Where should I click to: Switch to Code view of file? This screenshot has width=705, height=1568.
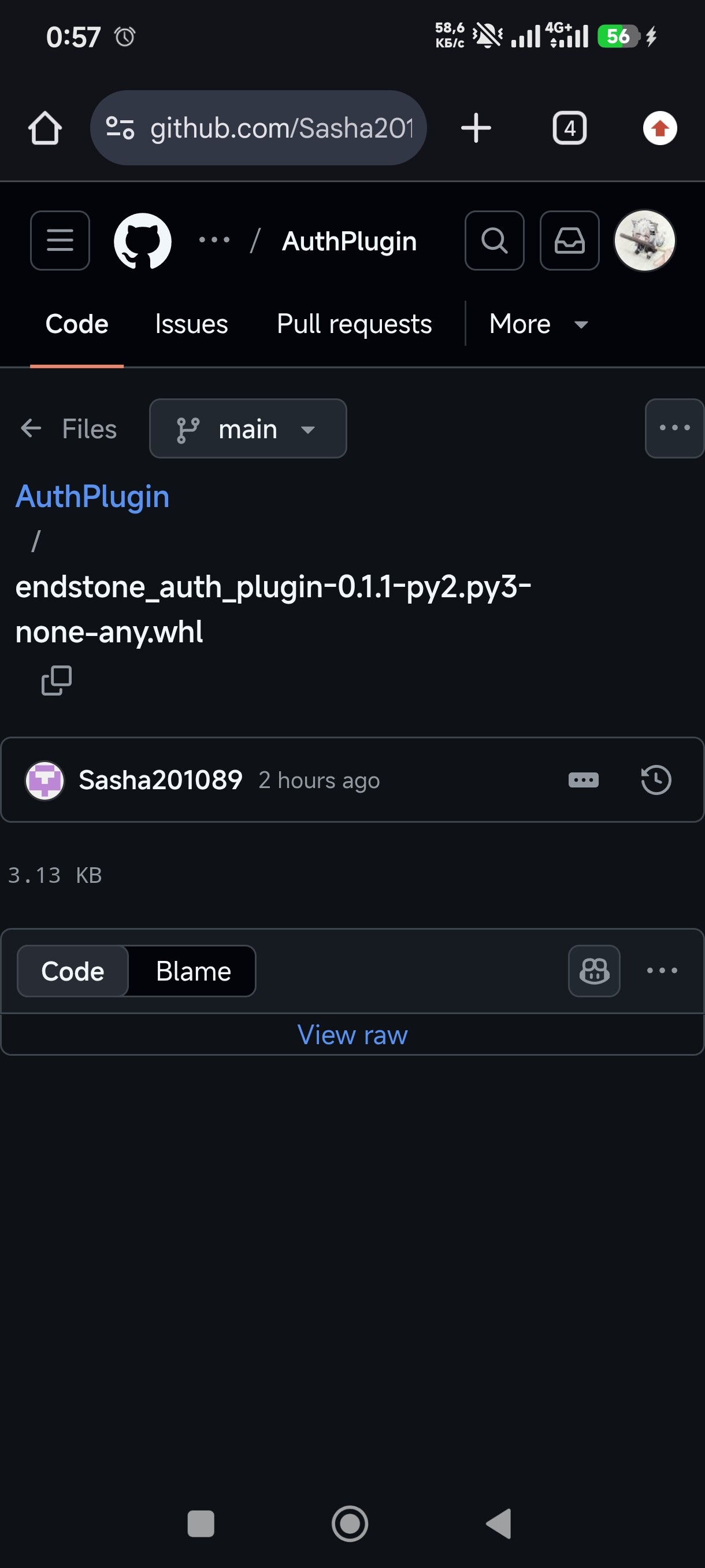coord(72,971)
